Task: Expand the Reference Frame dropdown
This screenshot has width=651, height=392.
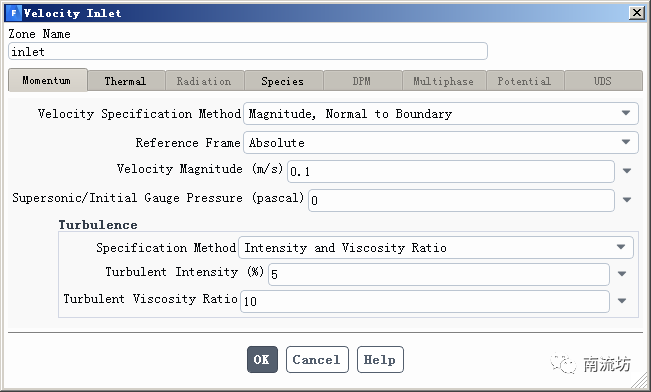Action: [x=441, y=142]
